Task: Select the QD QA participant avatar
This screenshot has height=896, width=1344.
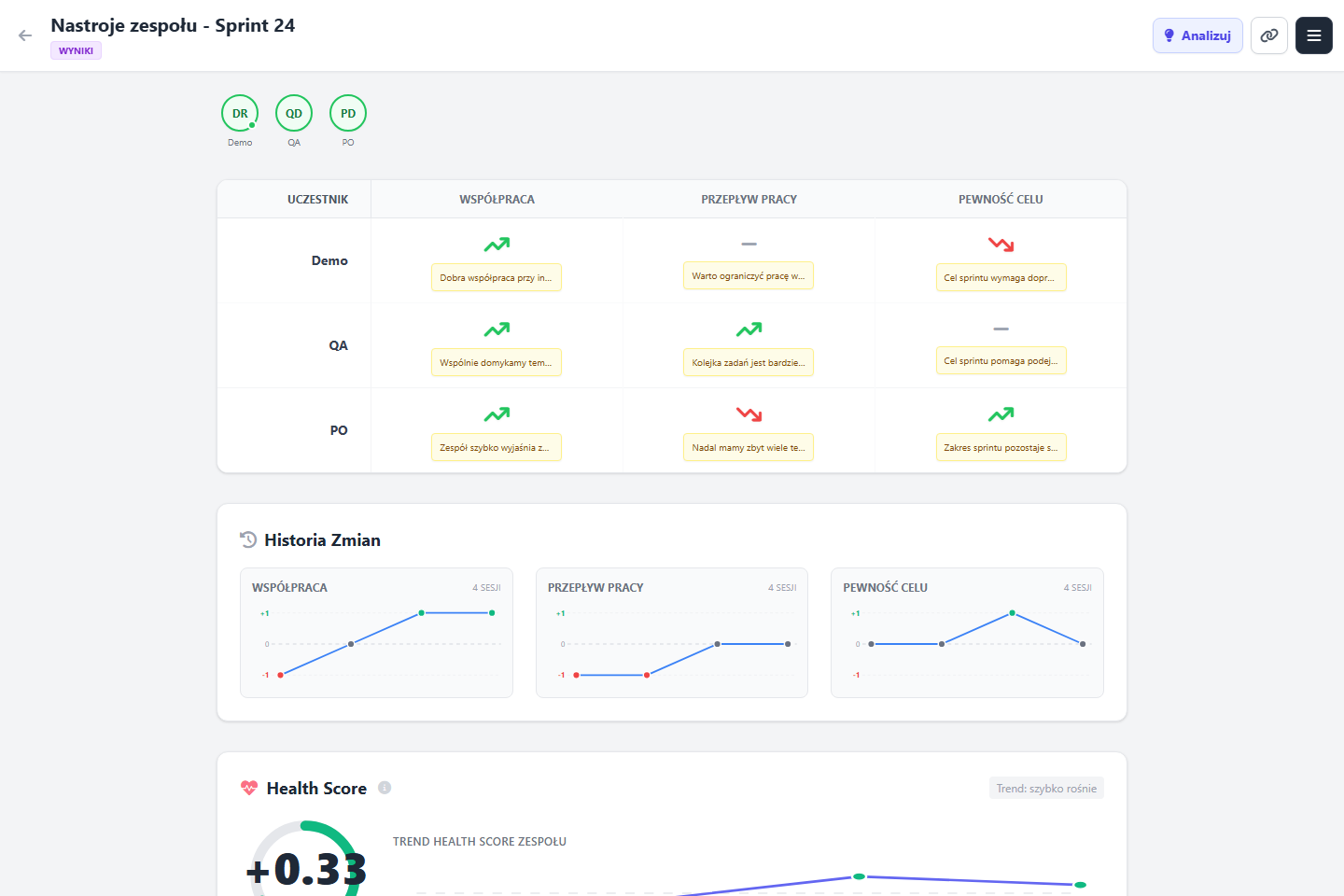Action: pos(294,113)
